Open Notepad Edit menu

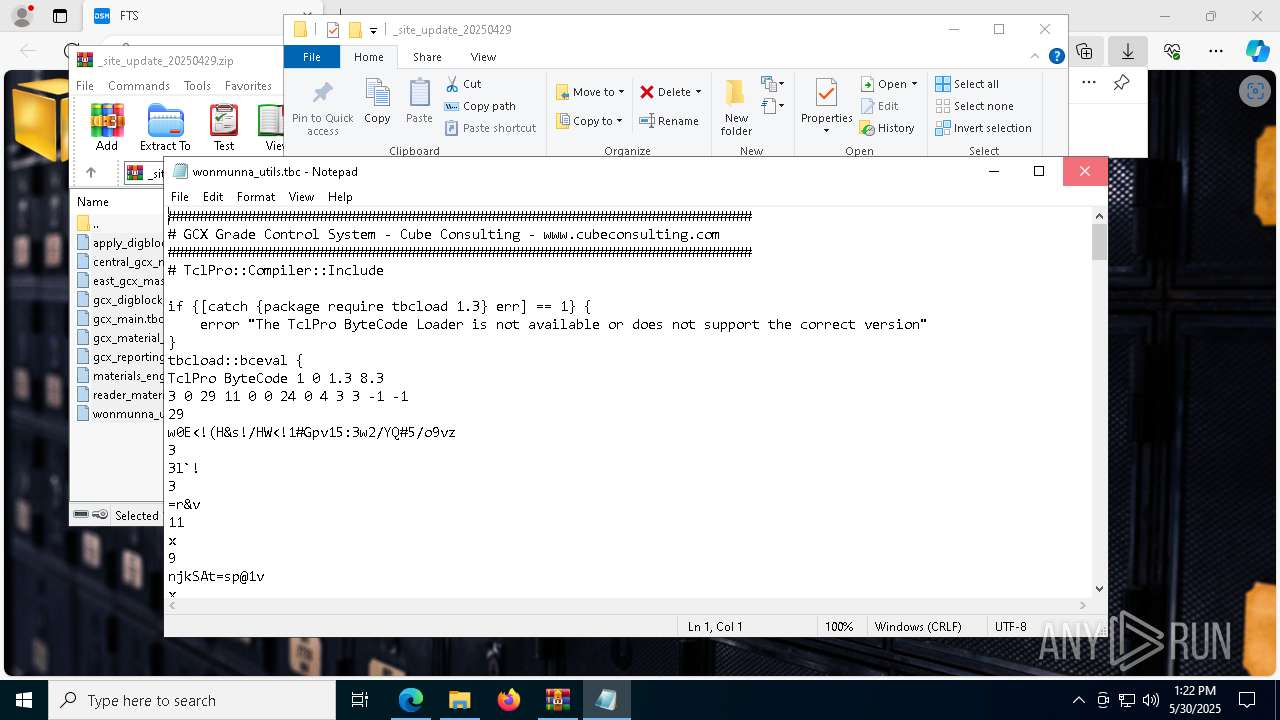coord(213,197)
